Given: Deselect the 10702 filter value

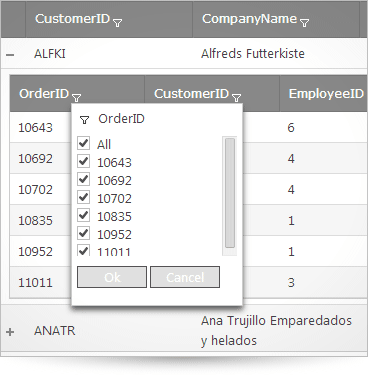Looking at the screenshot, I should [83, 197].
